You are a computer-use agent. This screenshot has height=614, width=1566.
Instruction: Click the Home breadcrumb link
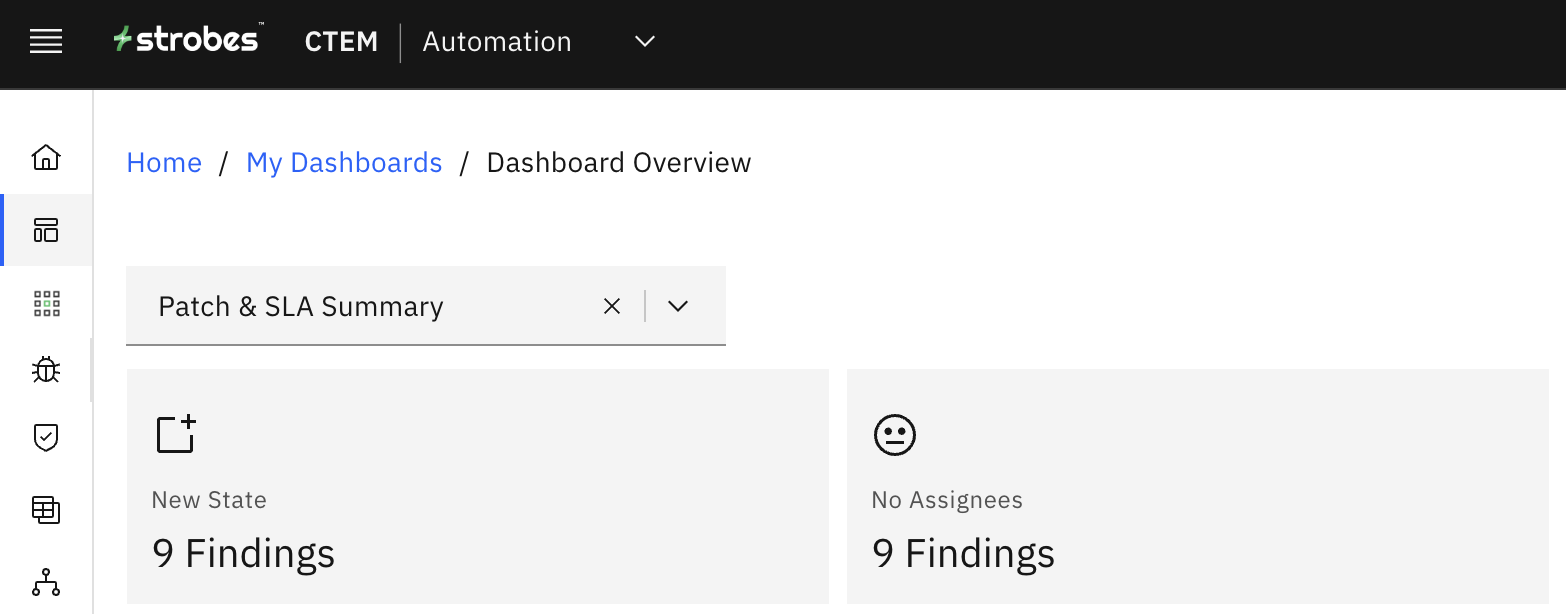click(x=164, y=163)
